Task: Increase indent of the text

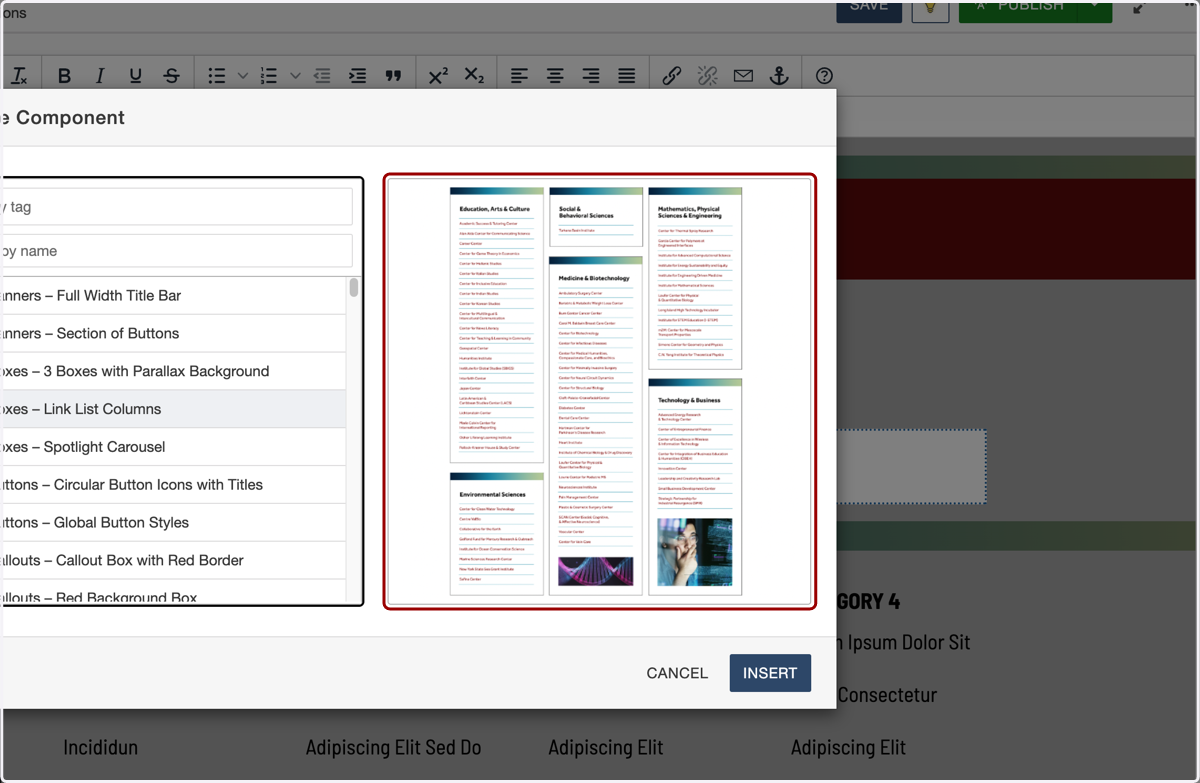Action: (x=357, y=76)
